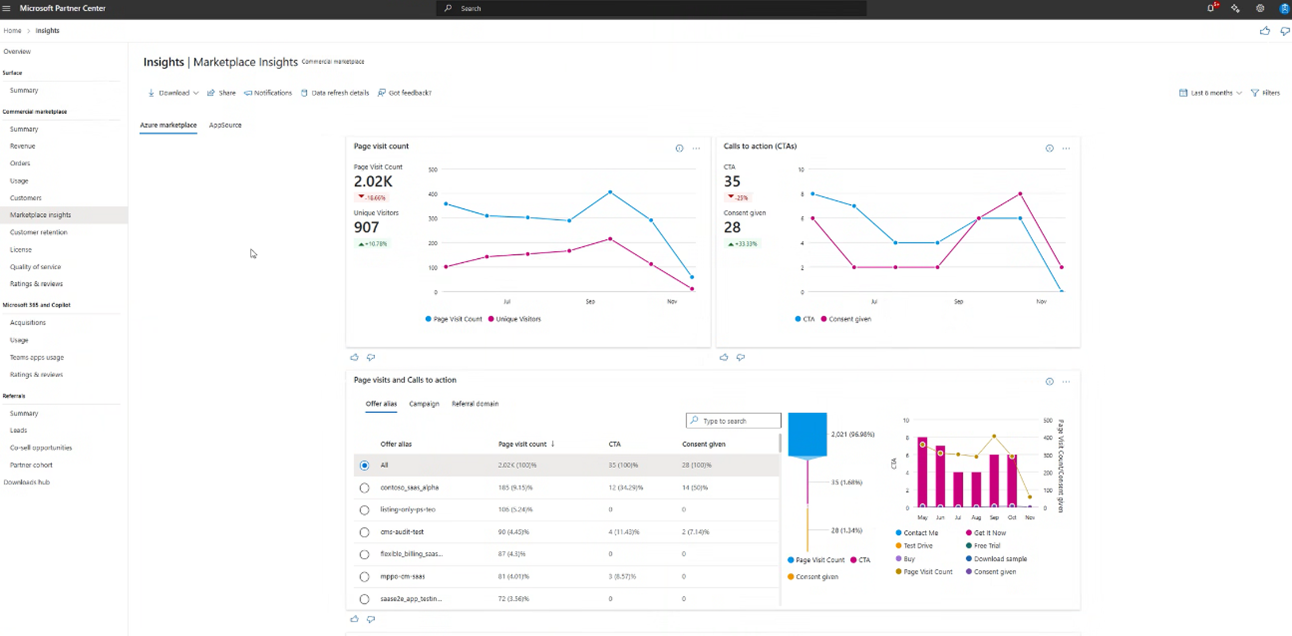Open the Download dropdown
The width and height of the screenshot is (1292, 636).
171,92
